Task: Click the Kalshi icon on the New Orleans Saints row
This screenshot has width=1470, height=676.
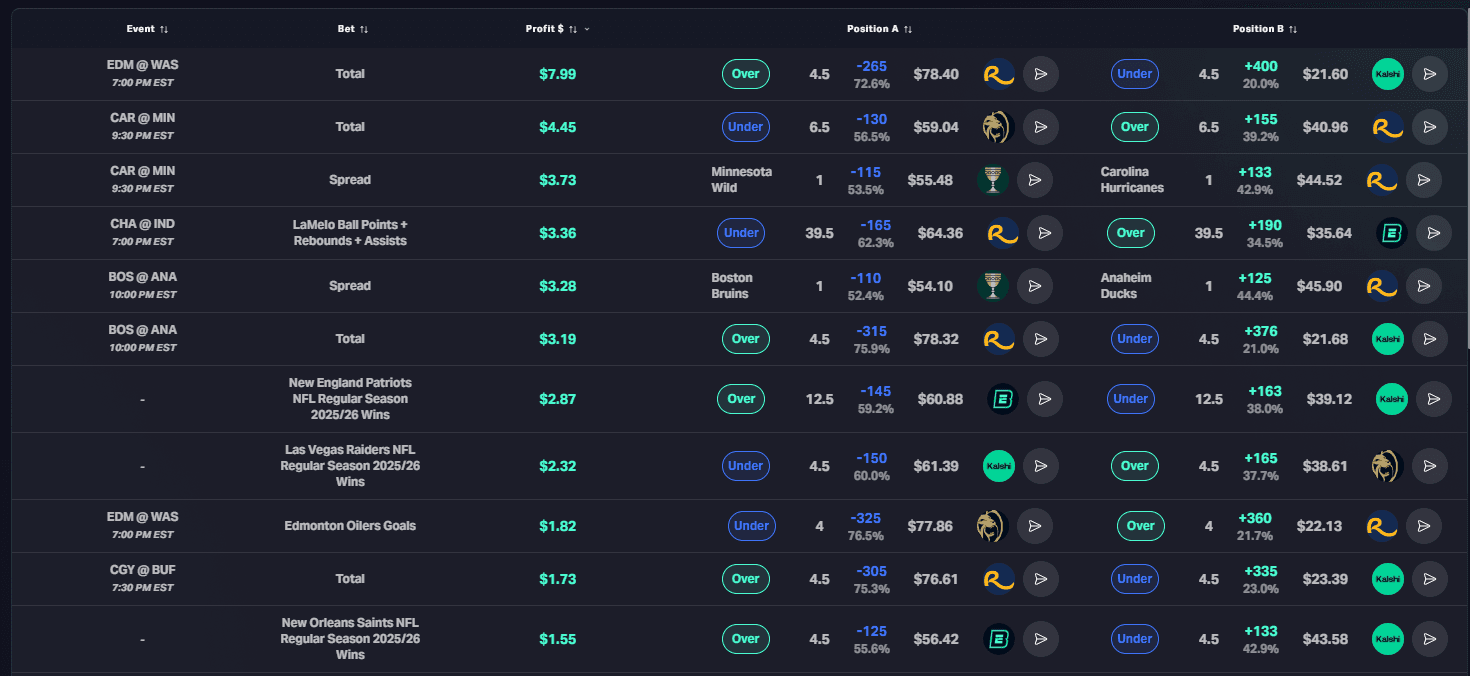Action: [1387, 638]
